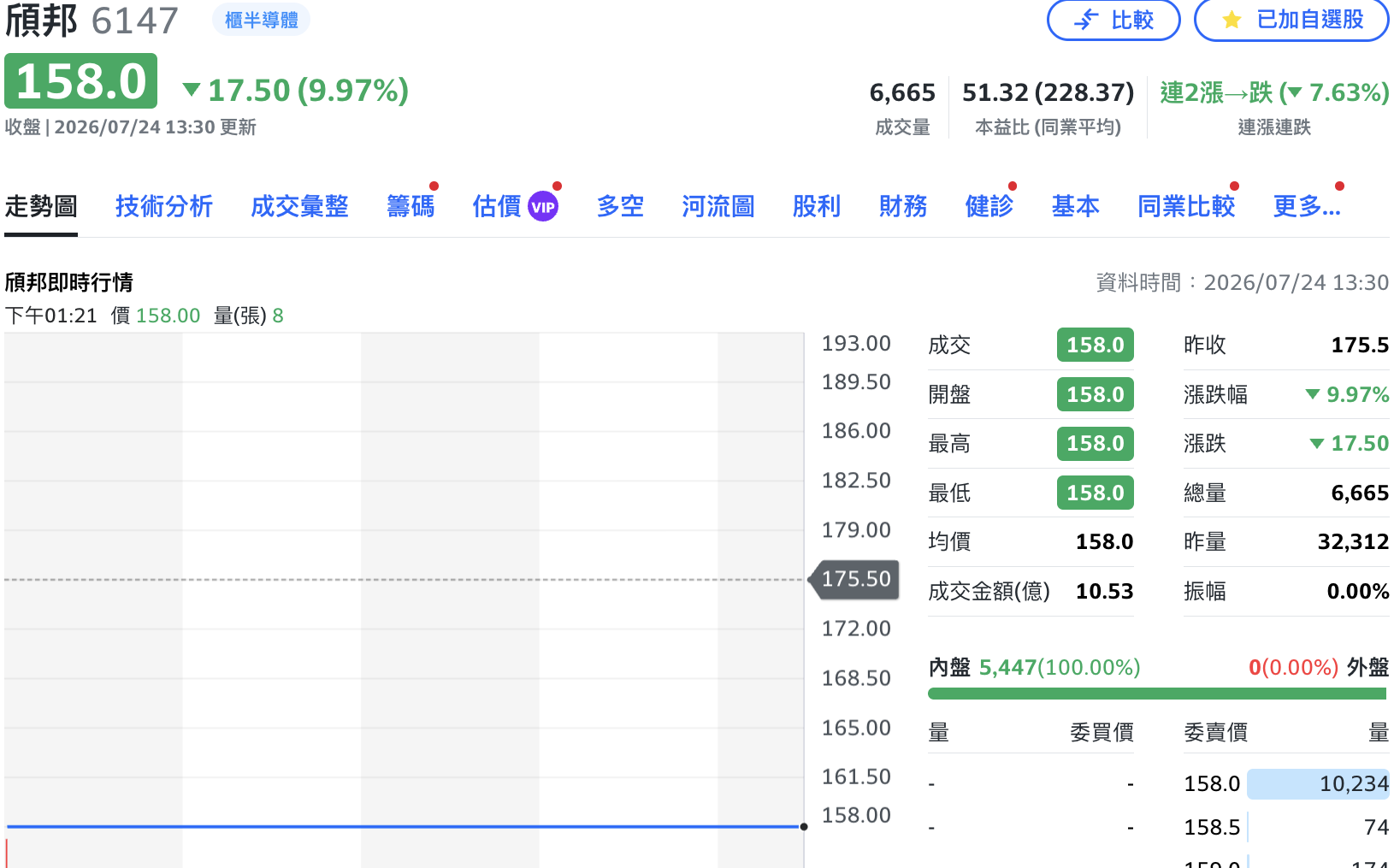Open the 股利 dividend tab
The image size is (1394, 868).
[x=817, y=206]
